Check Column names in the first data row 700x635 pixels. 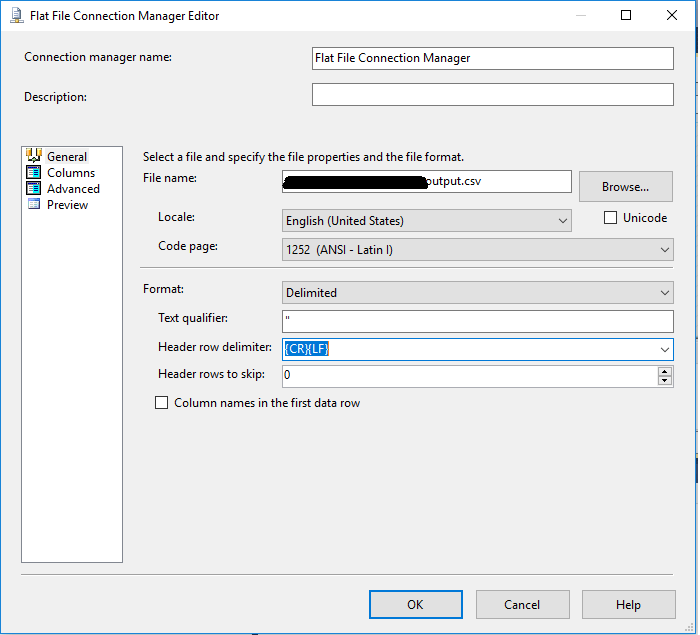click(x=162, y=403)
